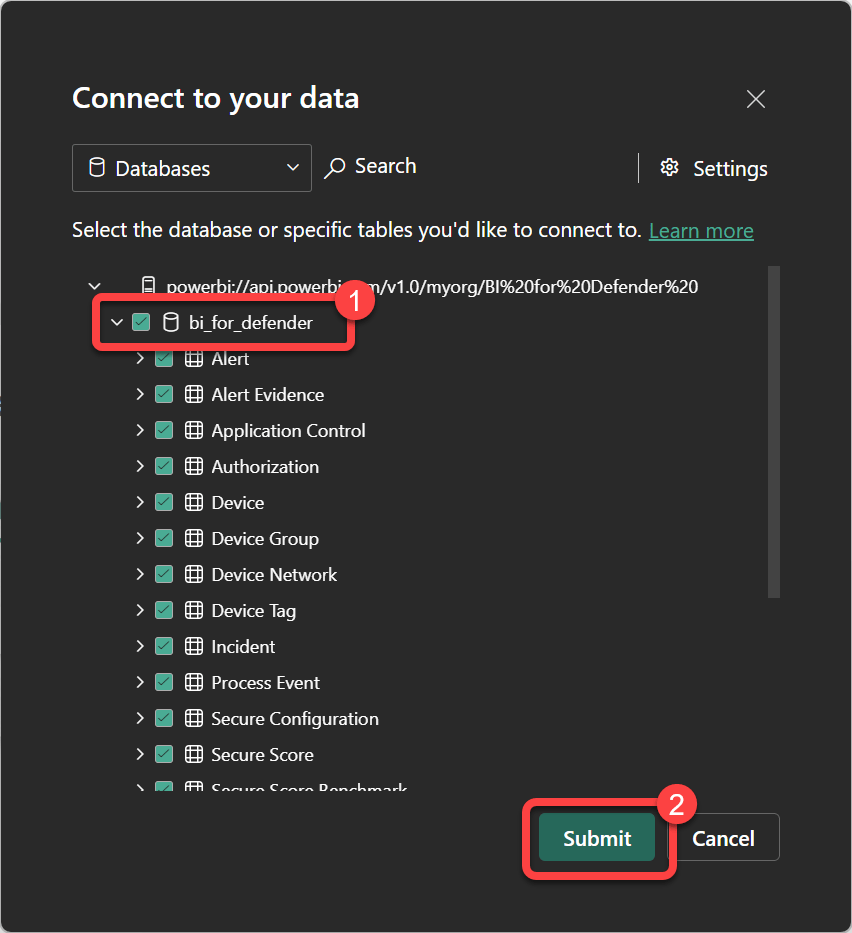Select the bi_for_defender label
This screenshot has height=933, width=852.
point(250,323)
